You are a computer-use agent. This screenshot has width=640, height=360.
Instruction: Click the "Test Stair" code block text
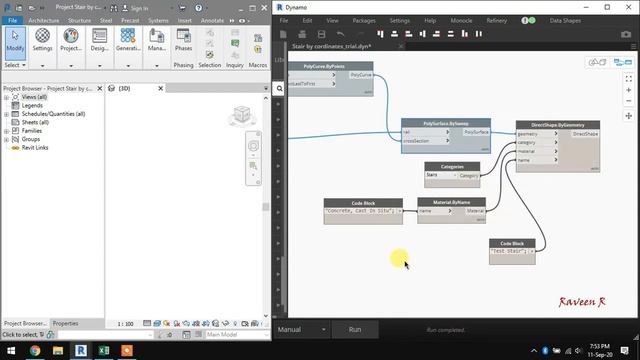(x=509, y=251)
